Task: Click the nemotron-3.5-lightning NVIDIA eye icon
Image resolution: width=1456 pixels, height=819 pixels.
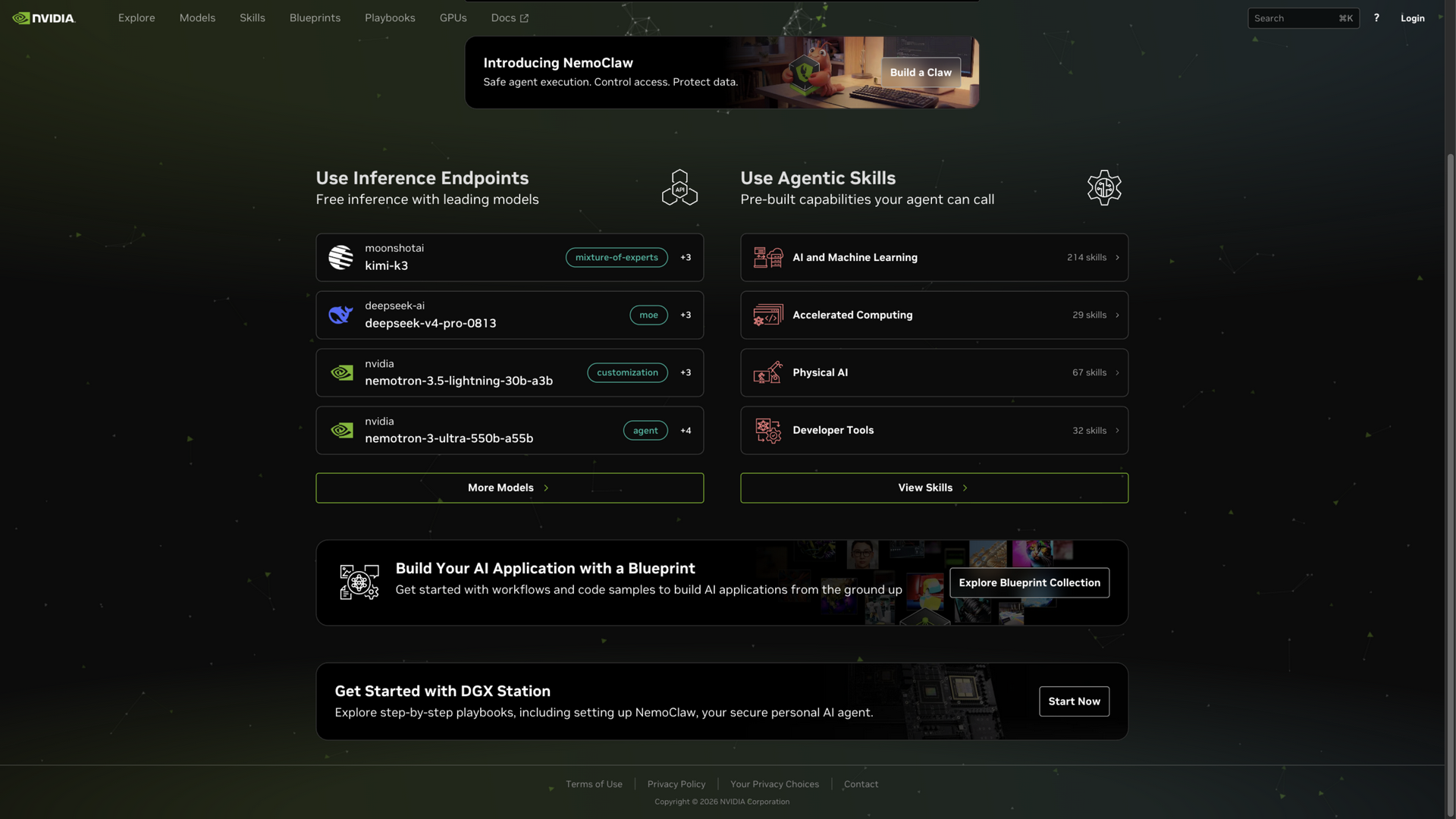Action: 341,373
